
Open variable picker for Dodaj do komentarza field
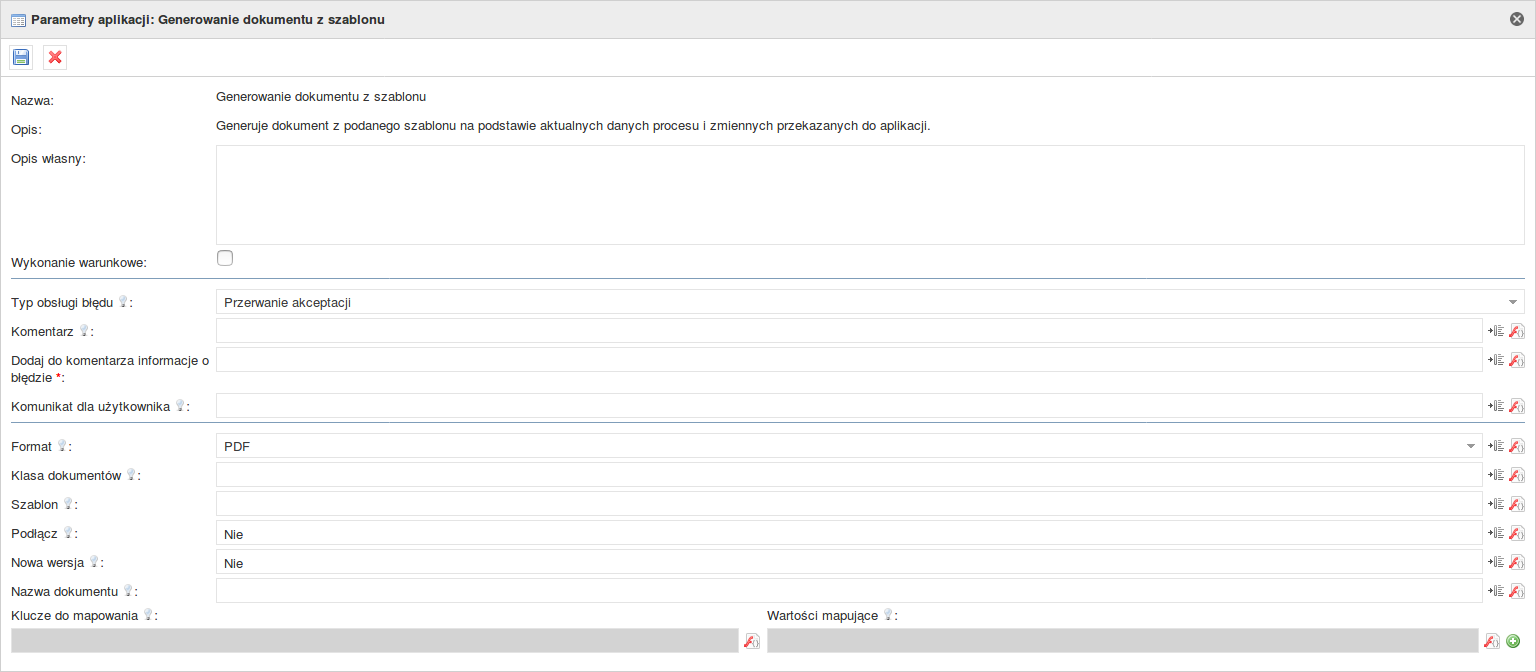tap(1496, 360)
